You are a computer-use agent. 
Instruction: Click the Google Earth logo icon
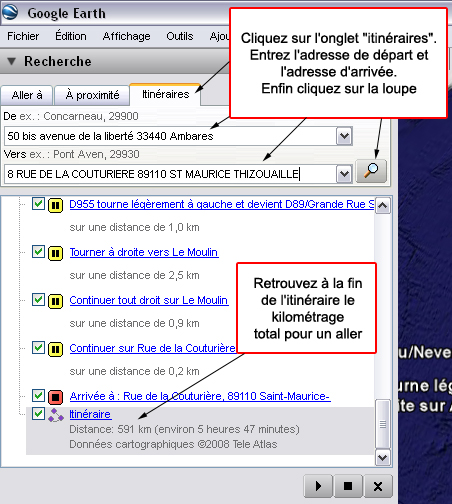(10, 12)
